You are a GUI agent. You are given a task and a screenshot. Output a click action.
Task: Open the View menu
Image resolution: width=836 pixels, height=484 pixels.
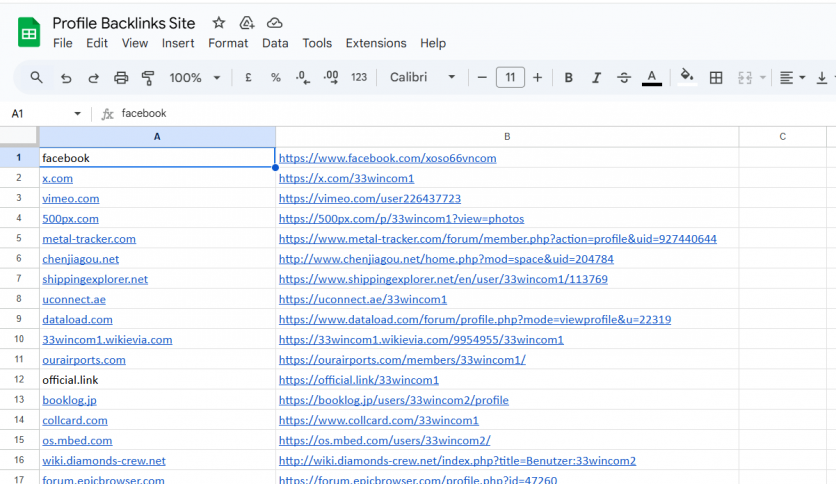tap(134, 43)
